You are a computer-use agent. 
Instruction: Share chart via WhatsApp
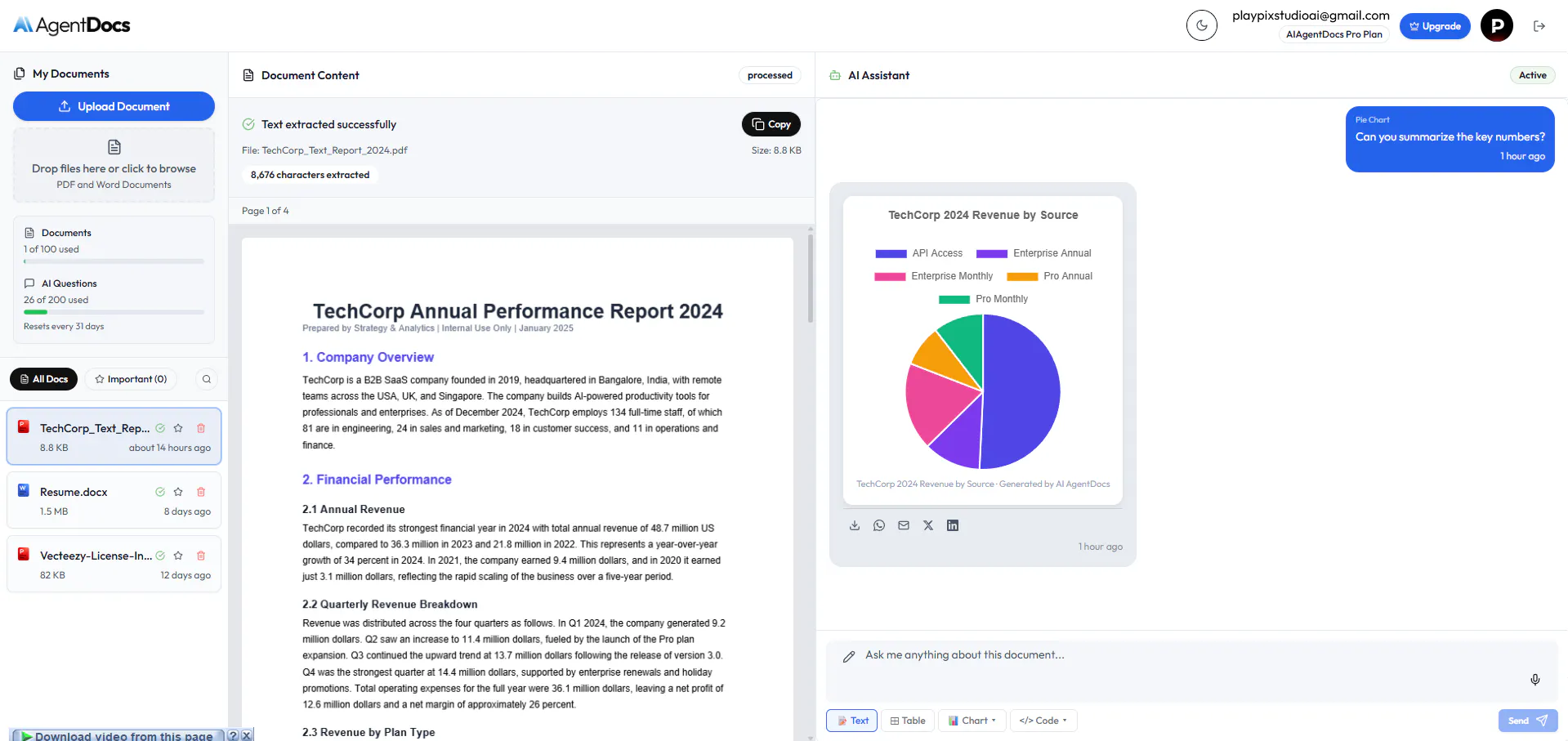[x=879, y=525]
